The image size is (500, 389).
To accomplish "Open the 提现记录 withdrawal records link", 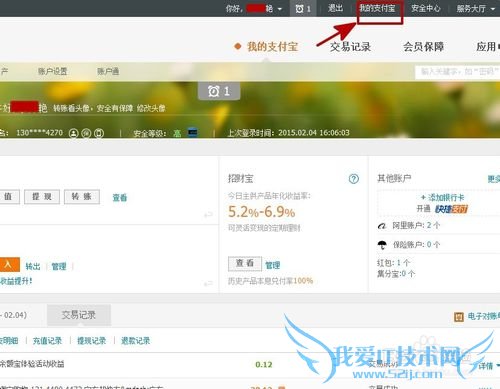I will click(91, 341).
